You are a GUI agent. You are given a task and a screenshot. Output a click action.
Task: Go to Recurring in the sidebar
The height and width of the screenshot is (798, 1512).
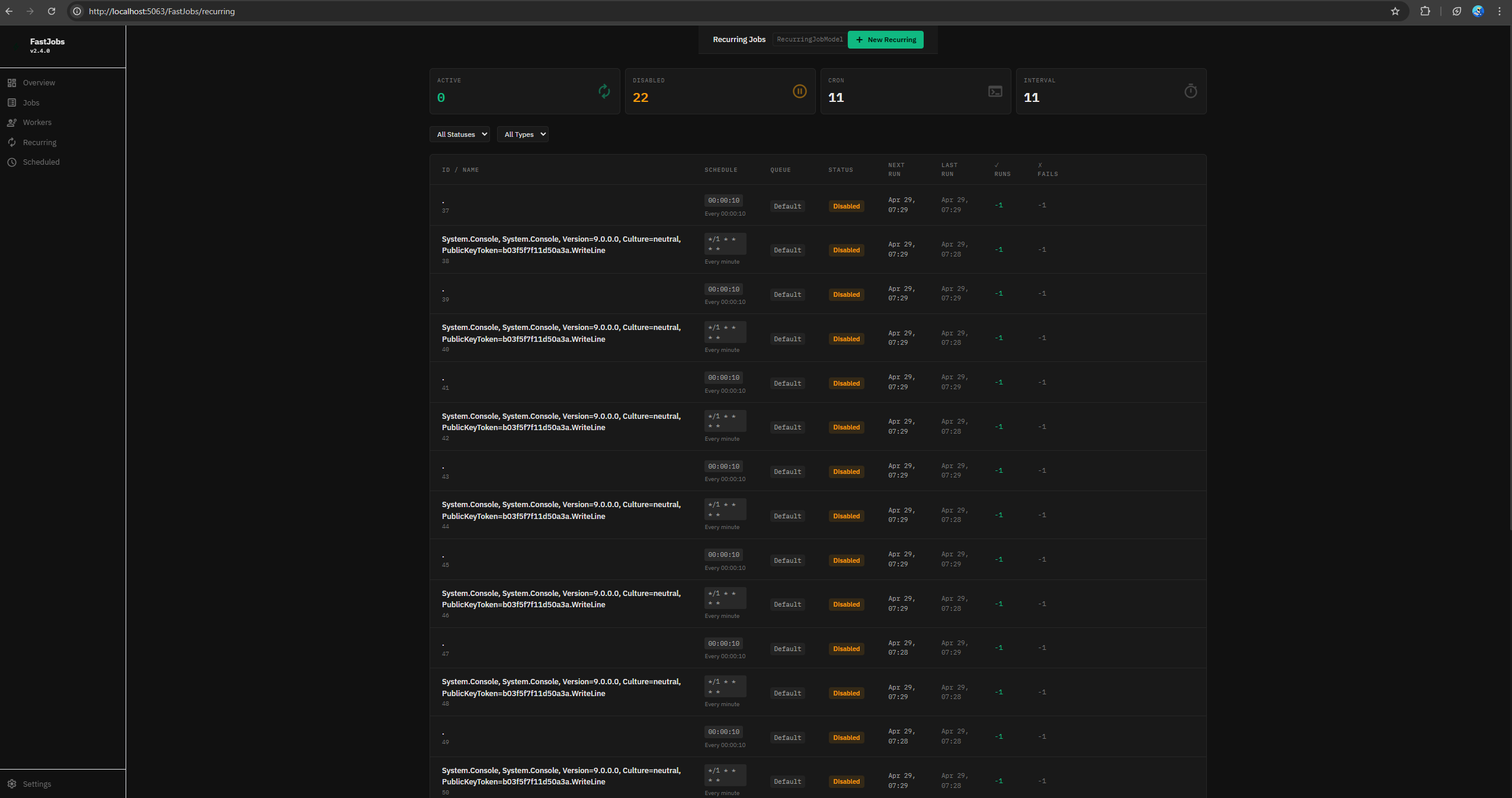point(40,143)
